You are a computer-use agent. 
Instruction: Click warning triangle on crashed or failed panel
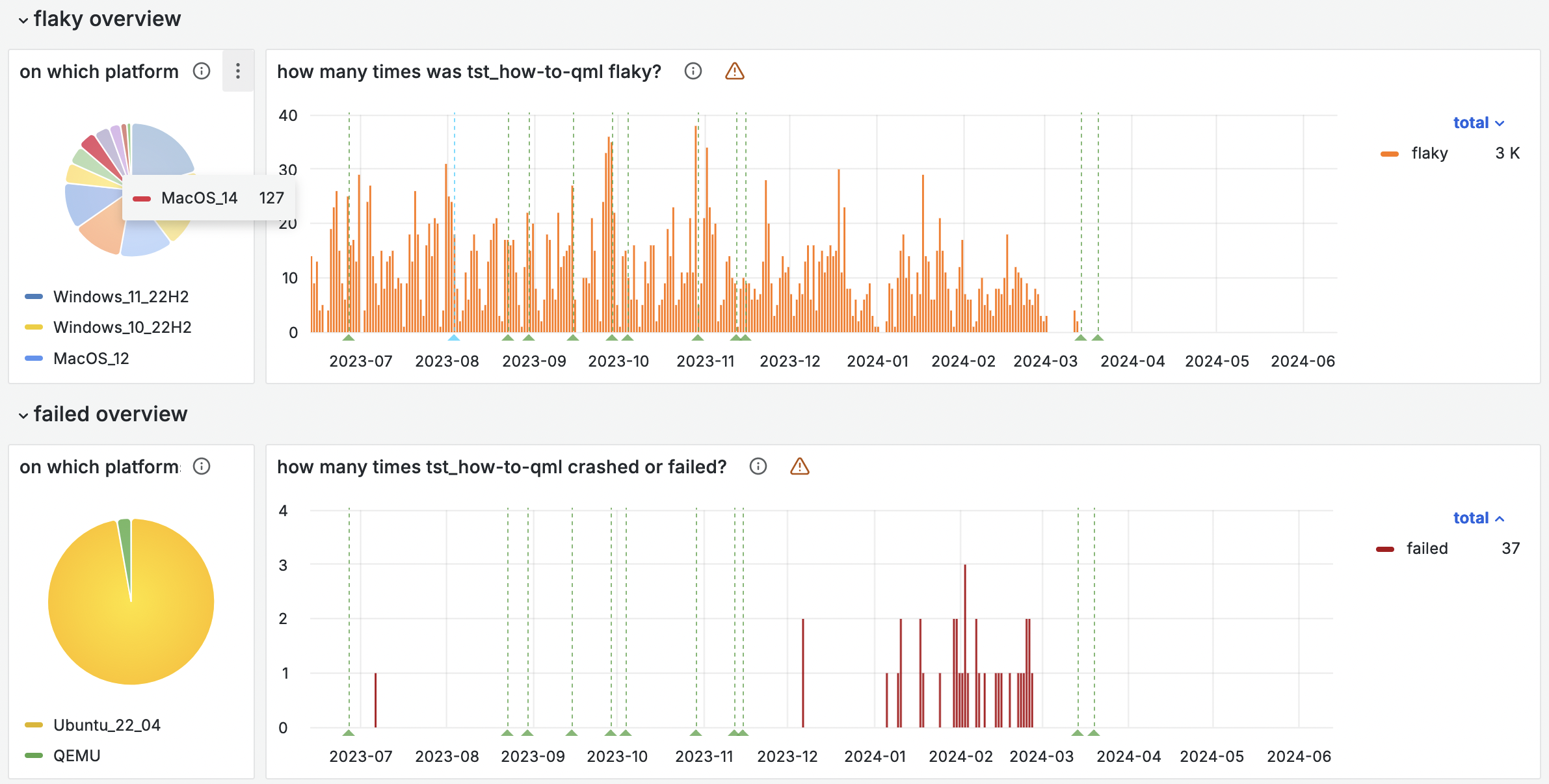(x=799, y=466)
